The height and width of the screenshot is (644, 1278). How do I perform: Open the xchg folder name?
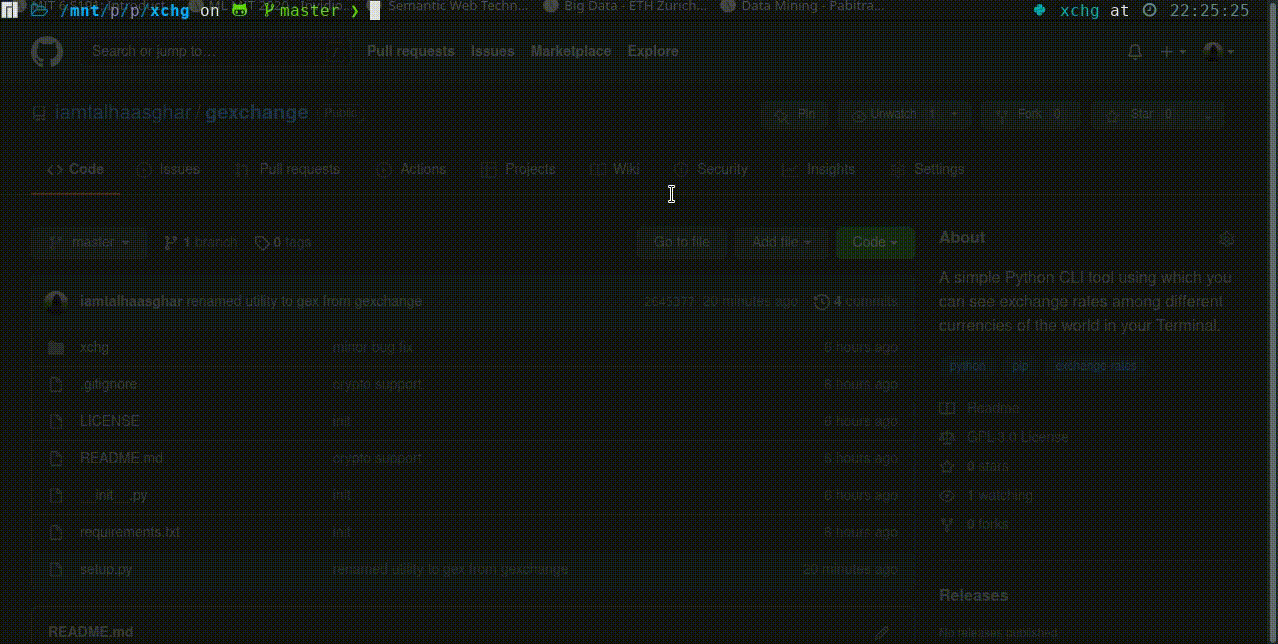coord(94,348)
